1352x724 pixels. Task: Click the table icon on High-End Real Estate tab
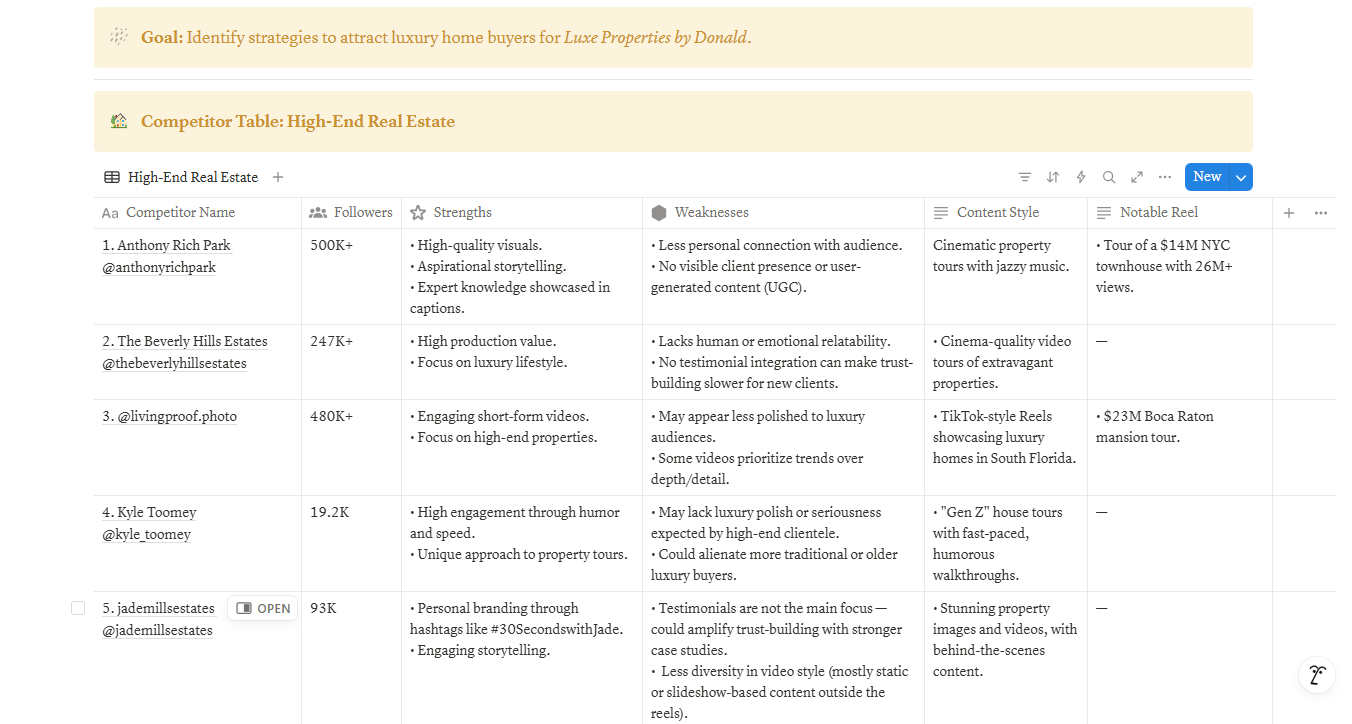coord(112,177)
